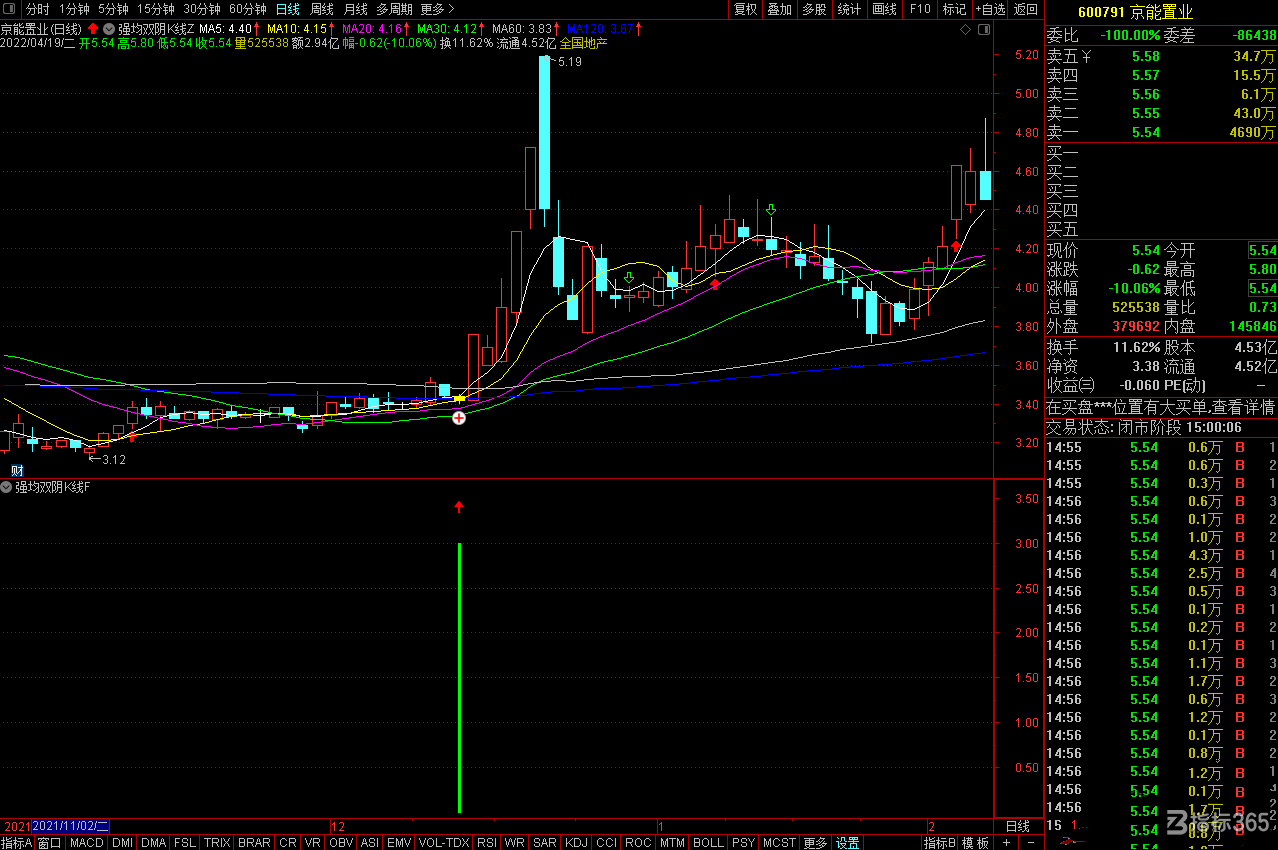Switch to the 60分钟 period
This screenshot has width=1278, height=850.
[247, 9]
